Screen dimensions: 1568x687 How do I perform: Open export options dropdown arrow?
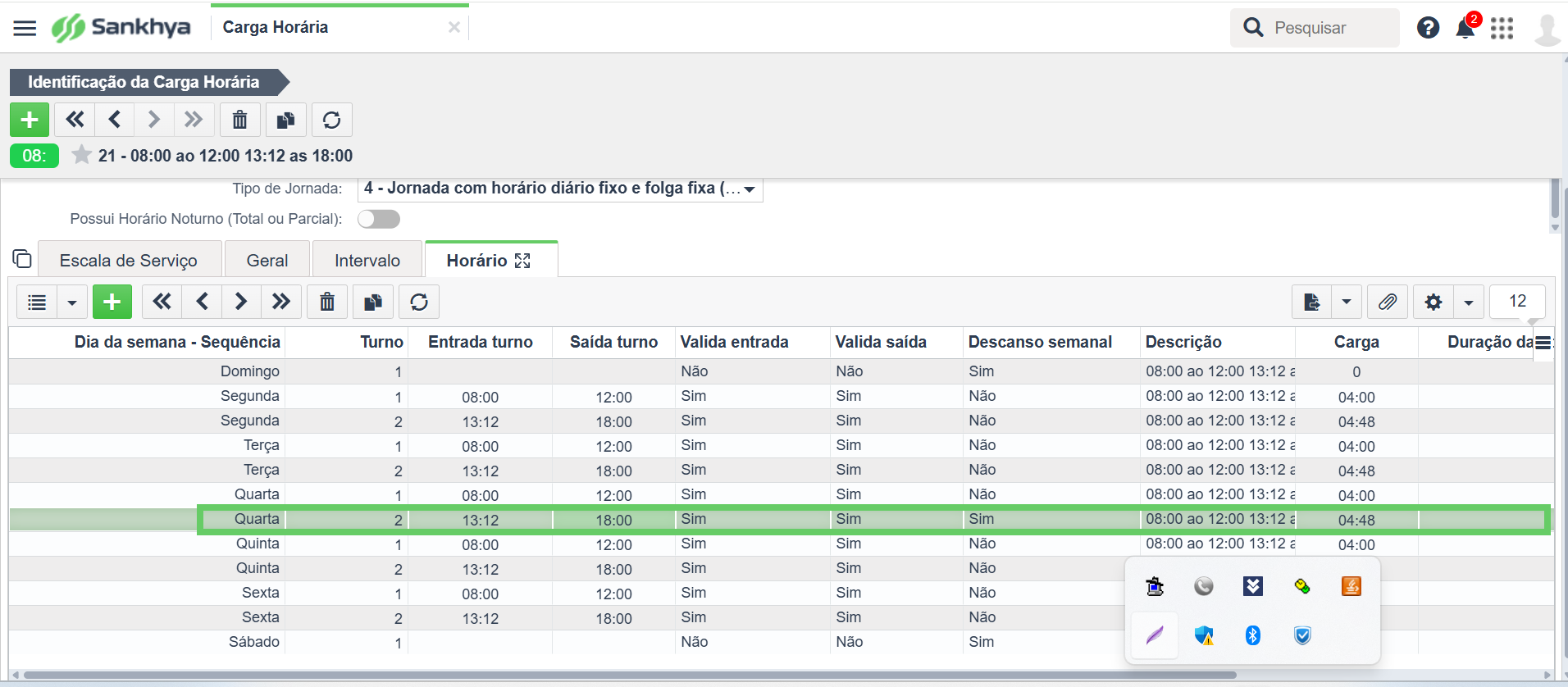(x=1347, y=302)
